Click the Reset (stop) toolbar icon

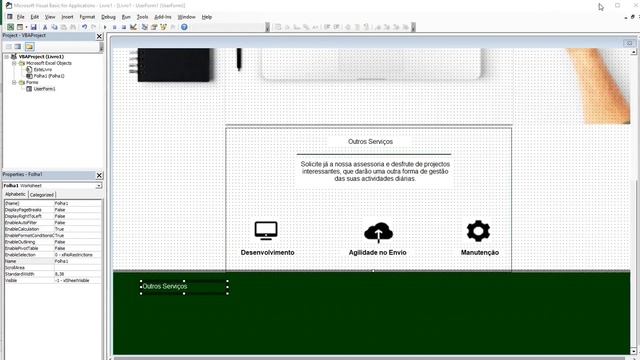(124, 27)
